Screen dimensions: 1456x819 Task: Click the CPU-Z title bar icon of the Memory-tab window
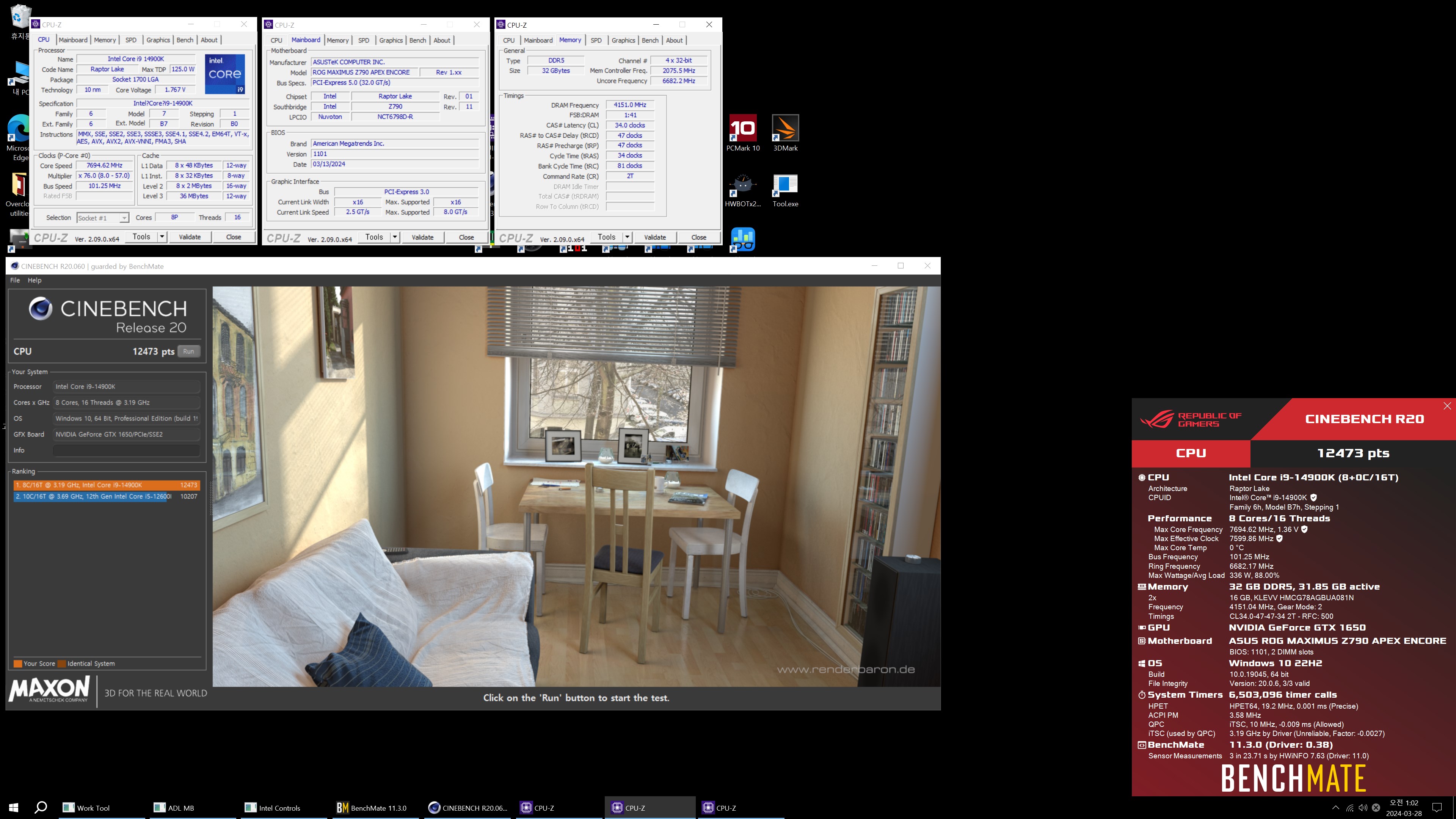tap(501, 24)
